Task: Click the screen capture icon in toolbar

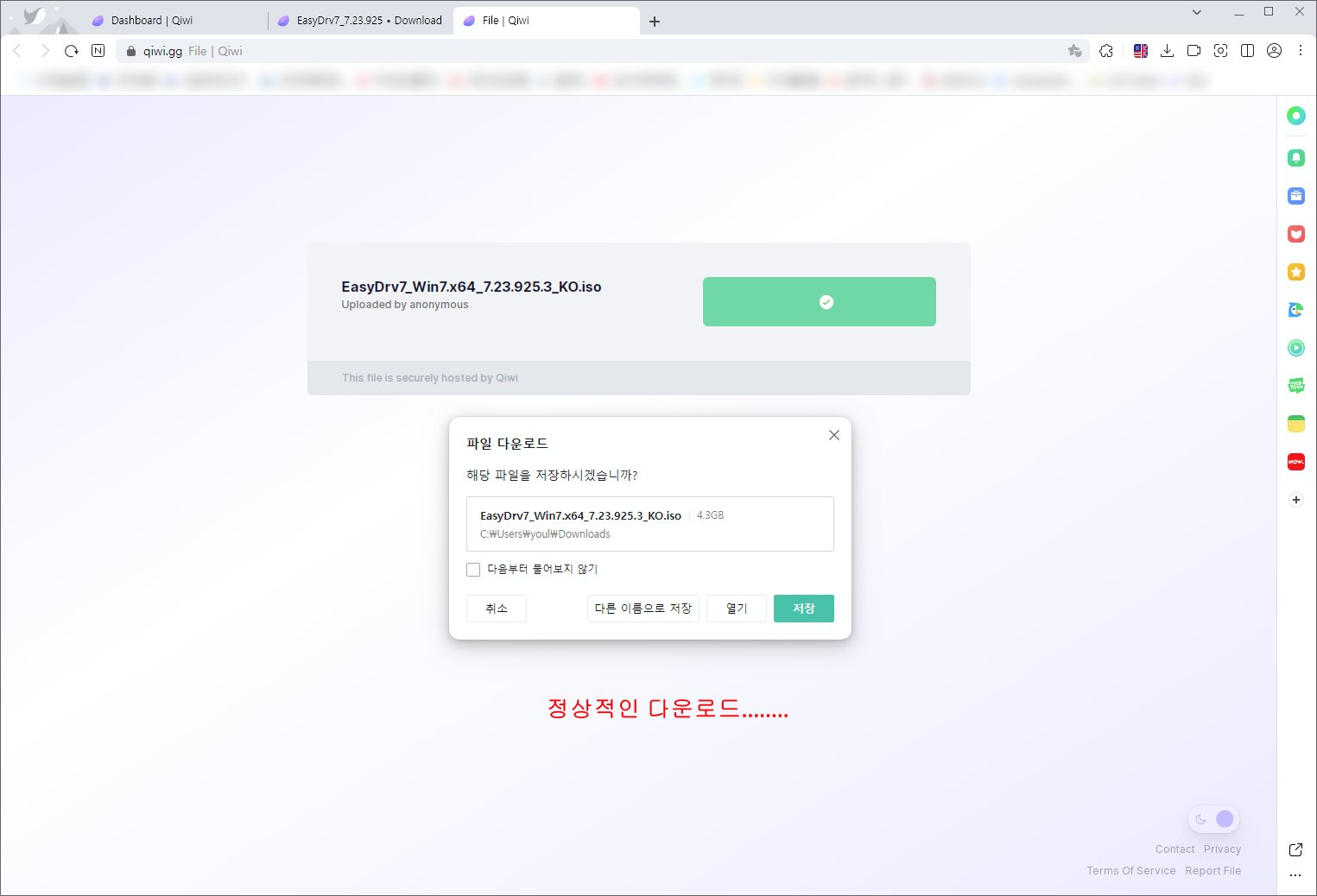Action: [x=1220, y=51]
